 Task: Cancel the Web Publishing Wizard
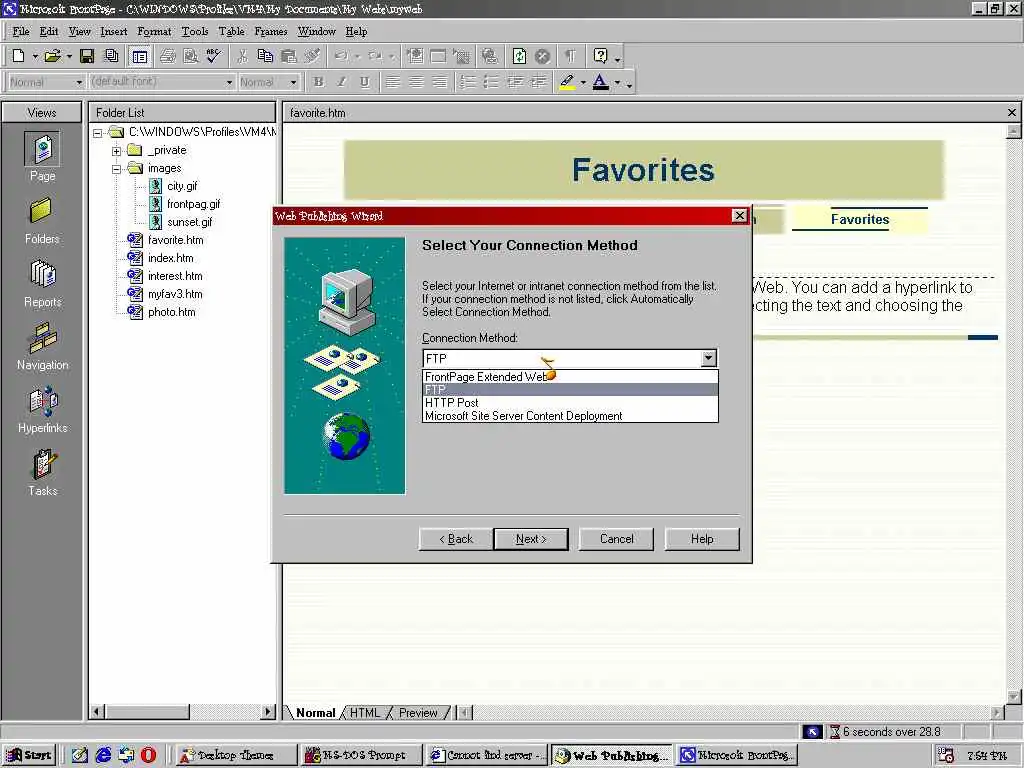616,539
